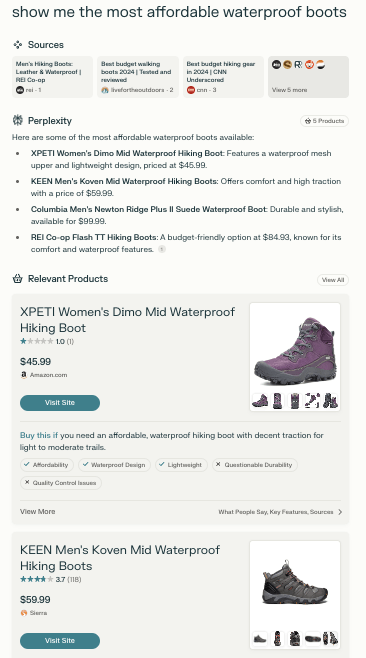Open the CNN Underscored budget hiking gear source
This screenshot has height=658, width=366.
(223, 77)
